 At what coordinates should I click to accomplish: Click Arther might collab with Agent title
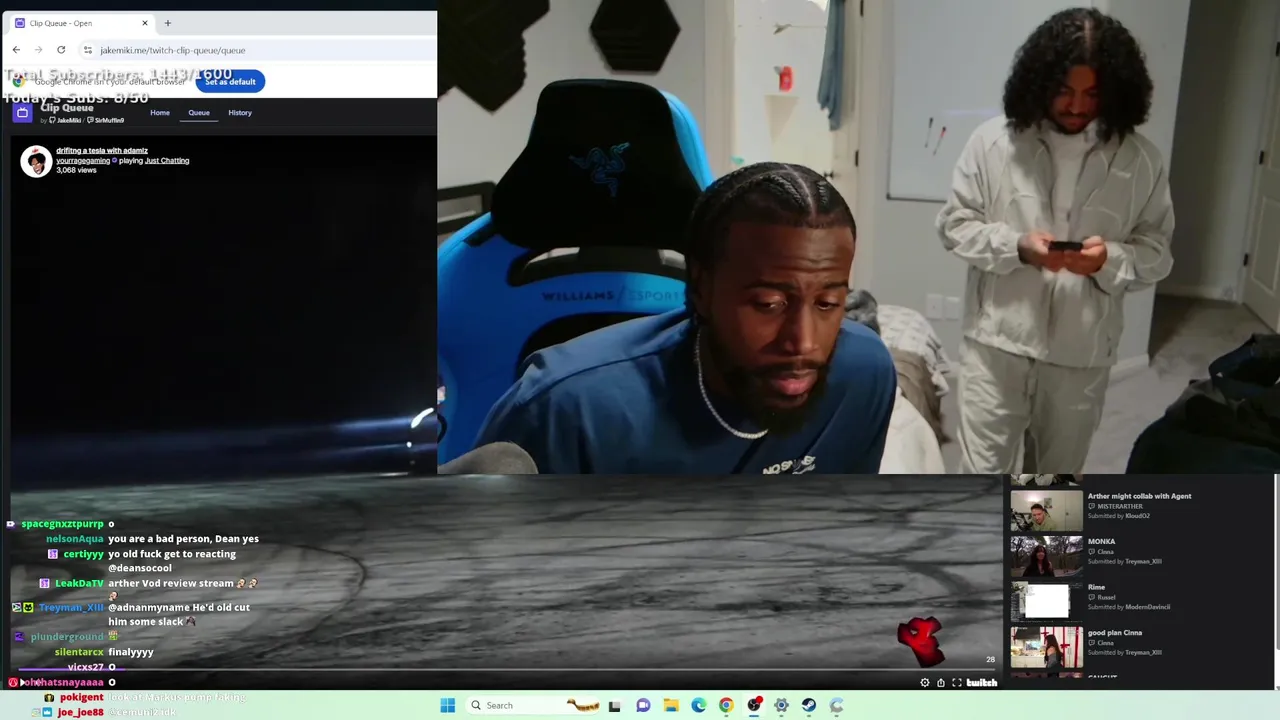1139,496
